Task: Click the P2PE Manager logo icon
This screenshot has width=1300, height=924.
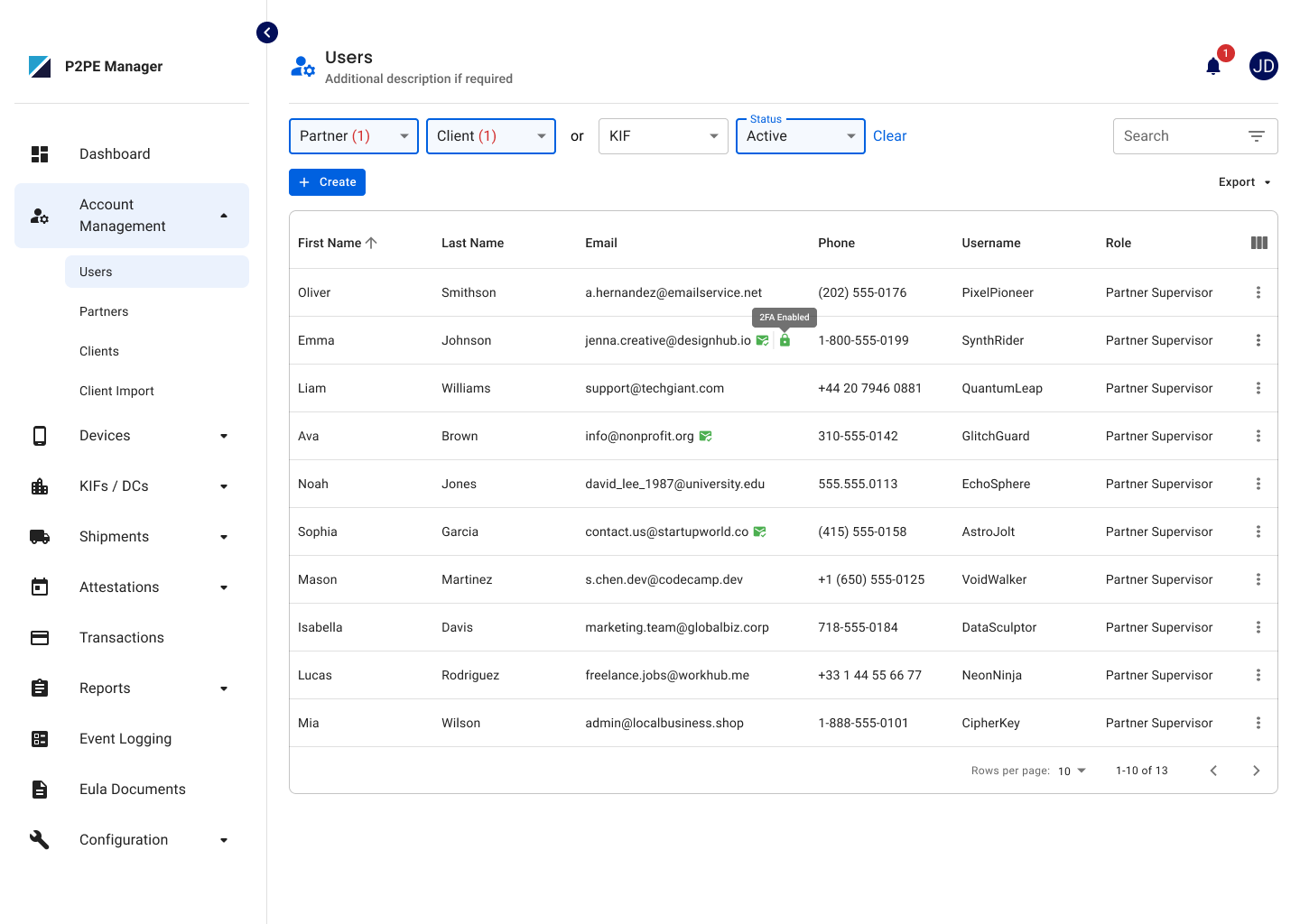Action: [x=40, y=67]
